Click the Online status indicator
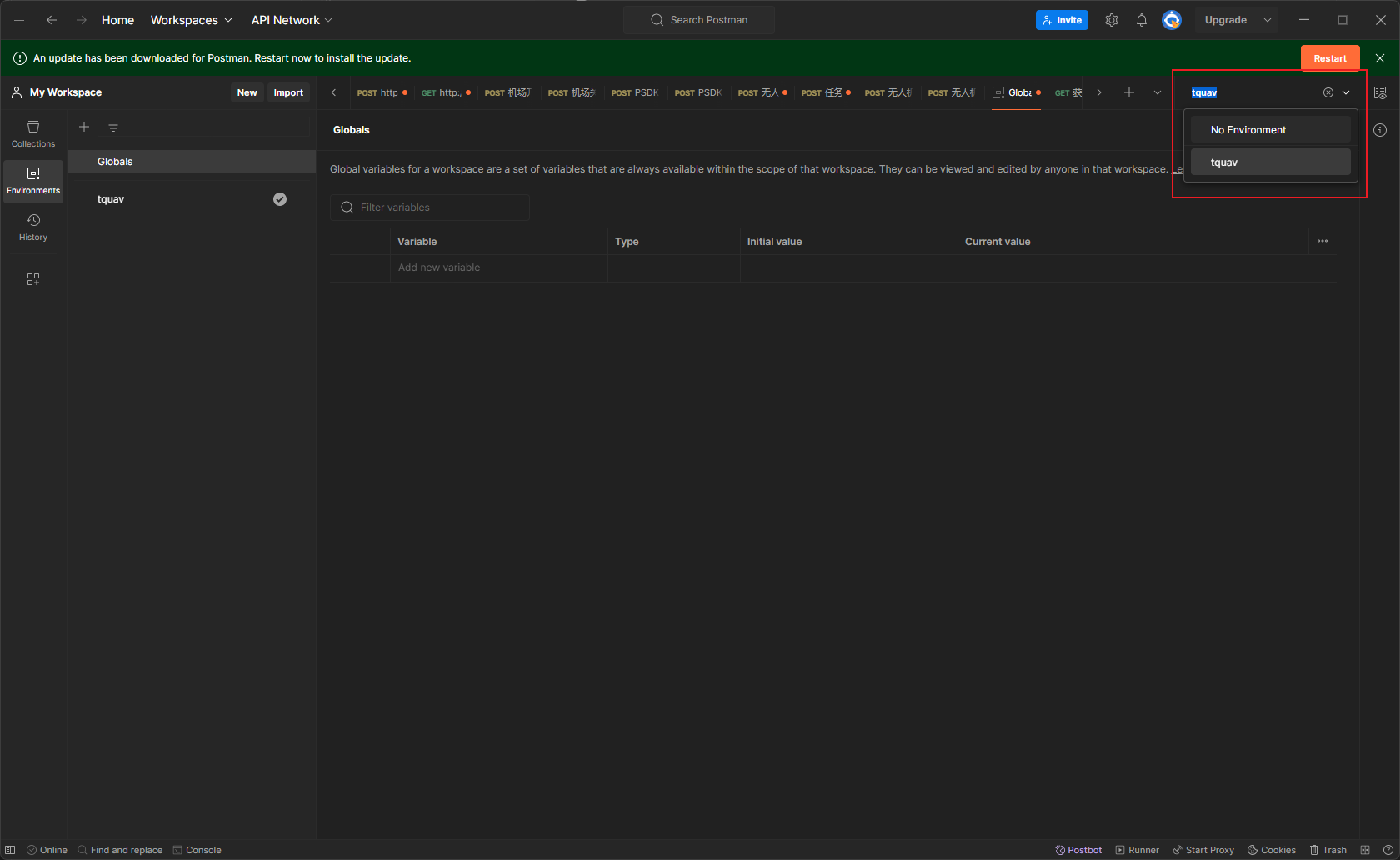The width and height of the screenshot is (1400, 860). point(47,850)
